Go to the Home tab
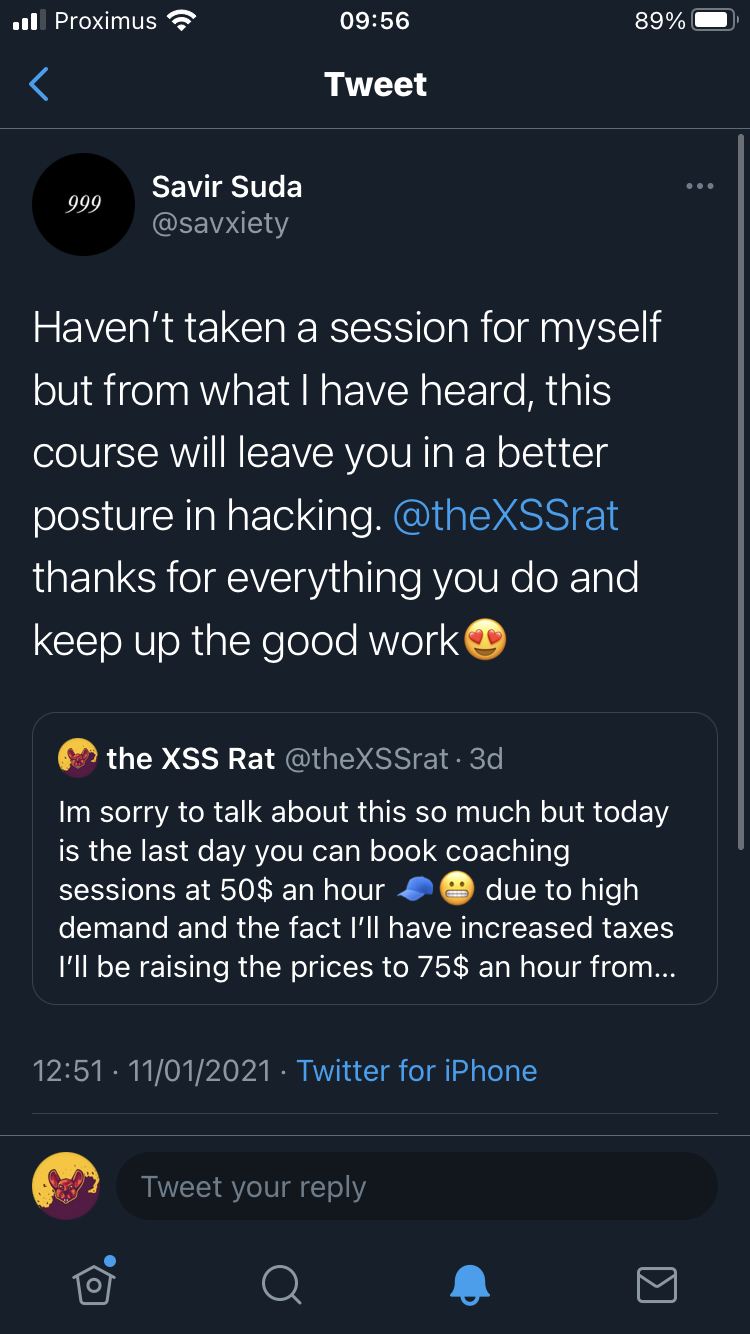 coord(94,1284)
